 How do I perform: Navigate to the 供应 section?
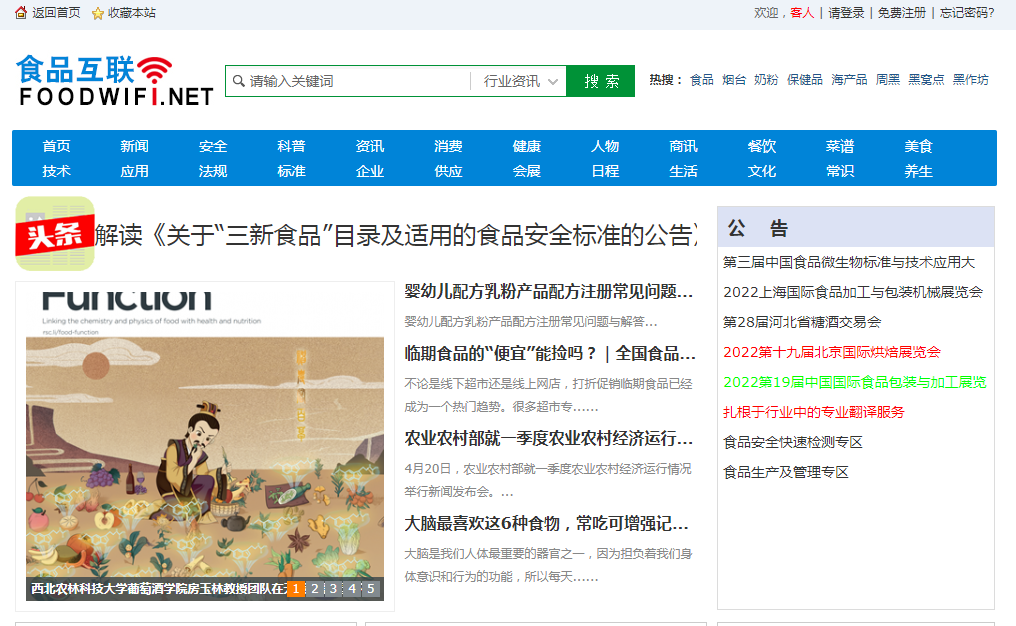(448, 171)
